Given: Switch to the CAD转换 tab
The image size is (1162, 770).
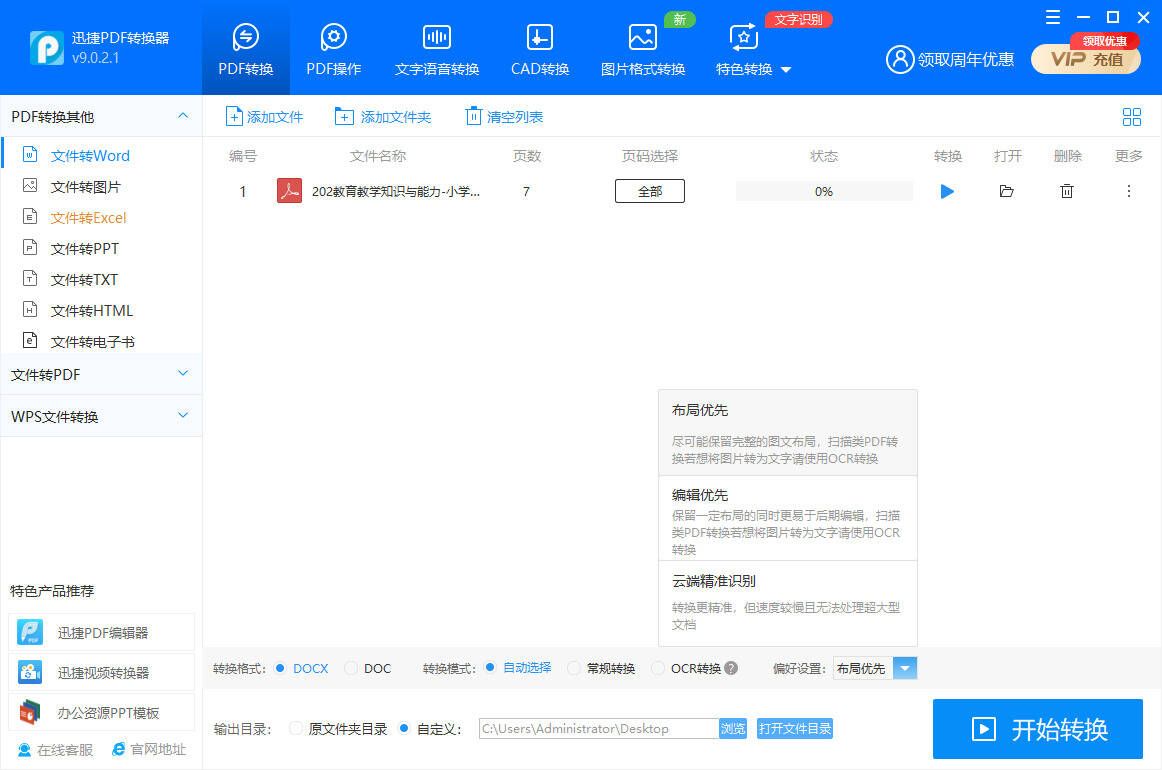Looking at the screenshot, I should click(x=540, y=49).
